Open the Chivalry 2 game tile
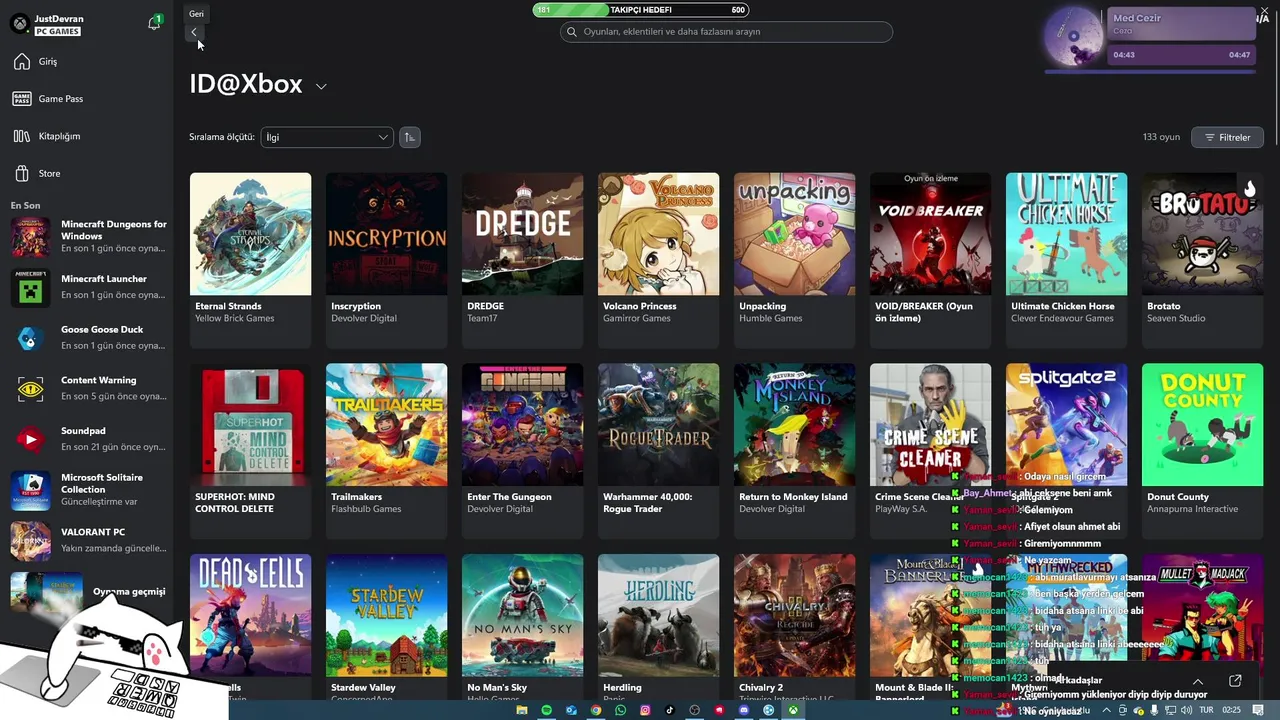Viewport: 1280px width, 720px height. click(x=794, y=627)
